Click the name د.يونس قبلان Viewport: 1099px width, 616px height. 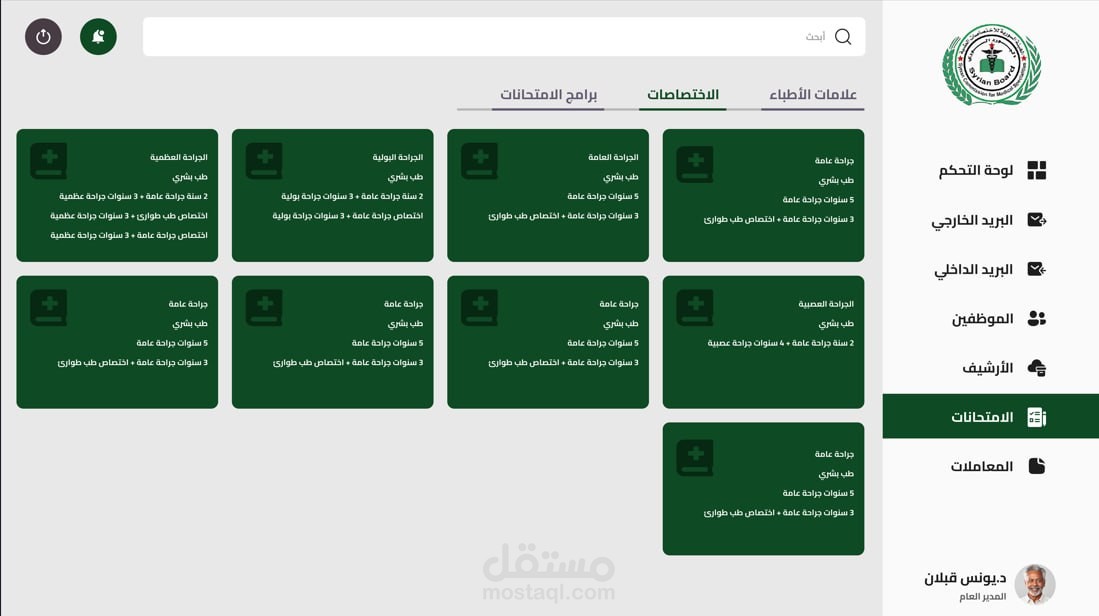point(965,578)
